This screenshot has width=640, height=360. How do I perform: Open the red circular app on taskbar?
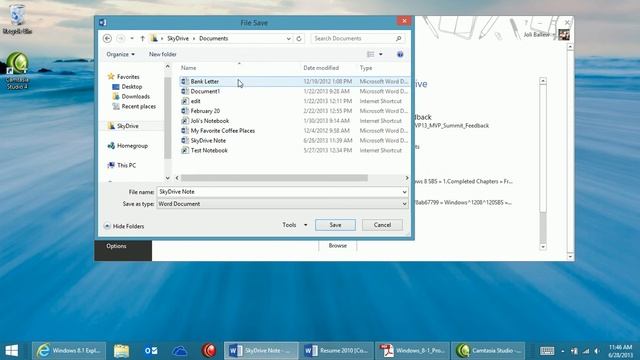pos(209,351)
